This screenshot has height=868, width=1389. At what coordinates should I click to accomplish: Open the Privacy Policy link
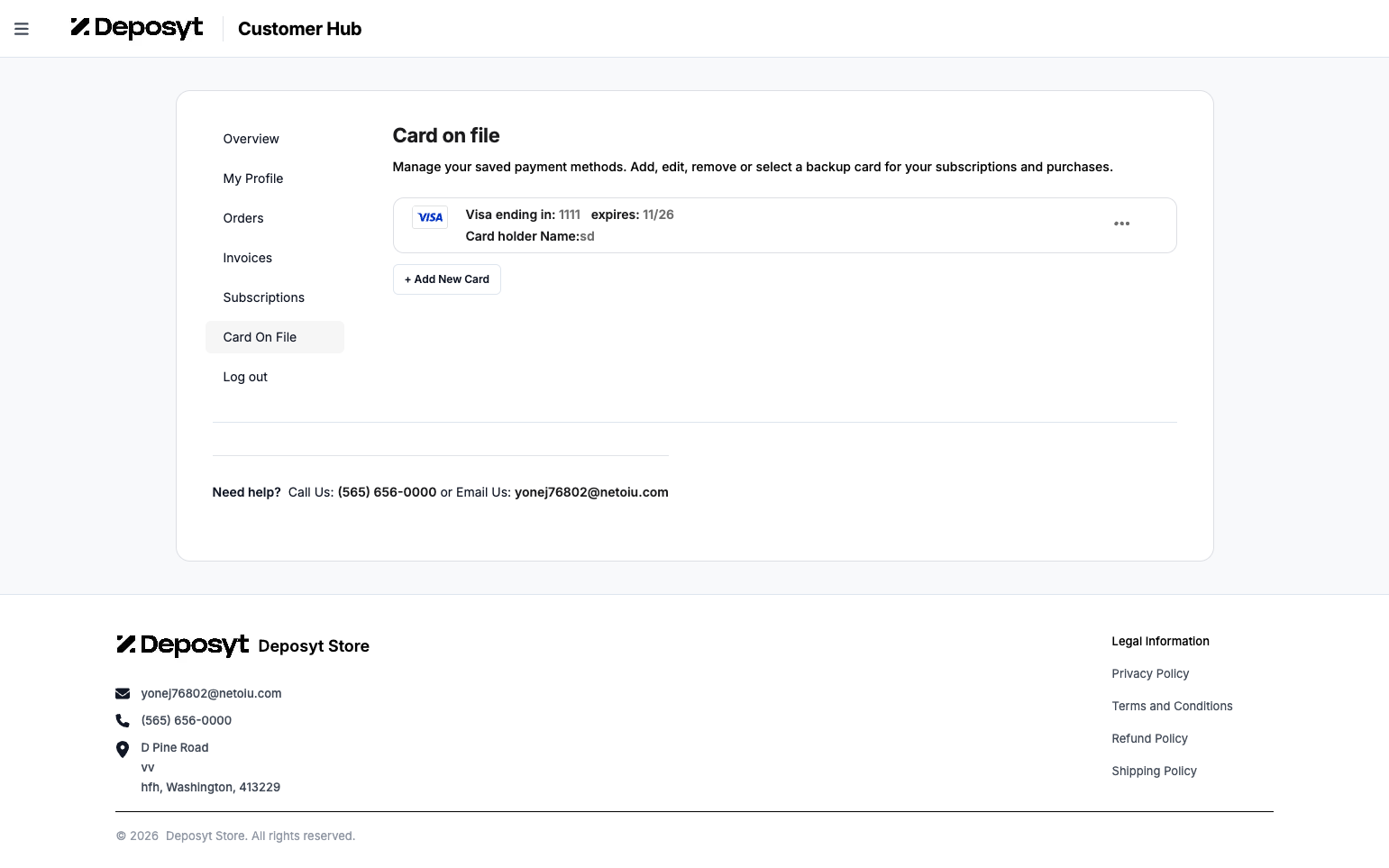click(1150, 673)
